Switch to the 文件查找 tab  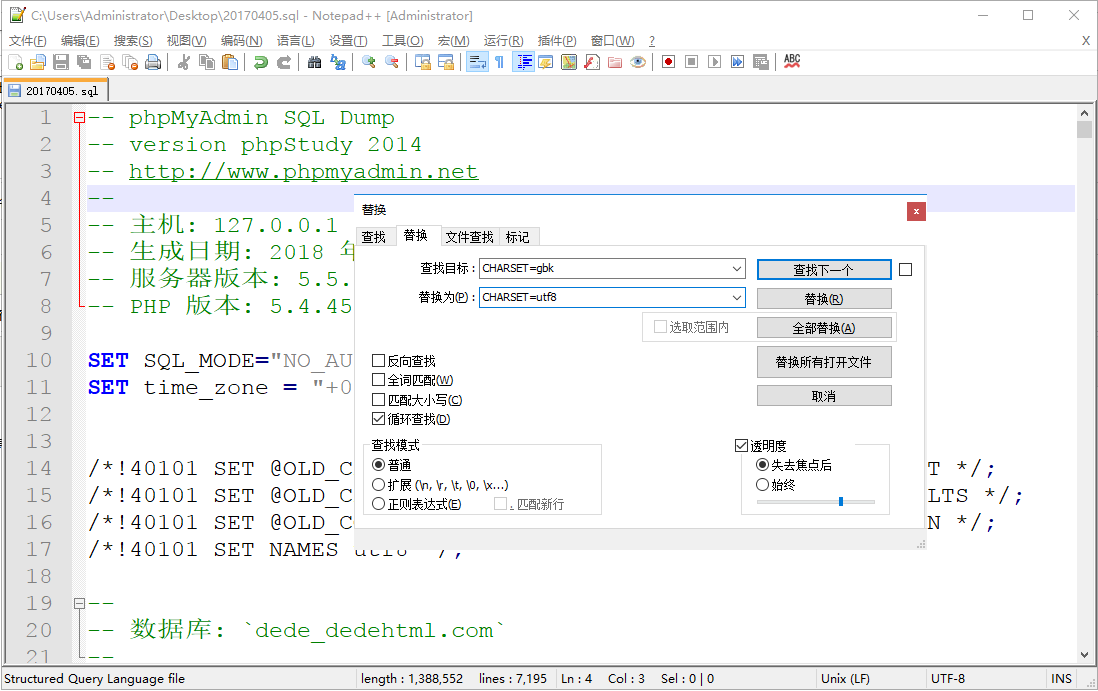[x=468, y=236]
